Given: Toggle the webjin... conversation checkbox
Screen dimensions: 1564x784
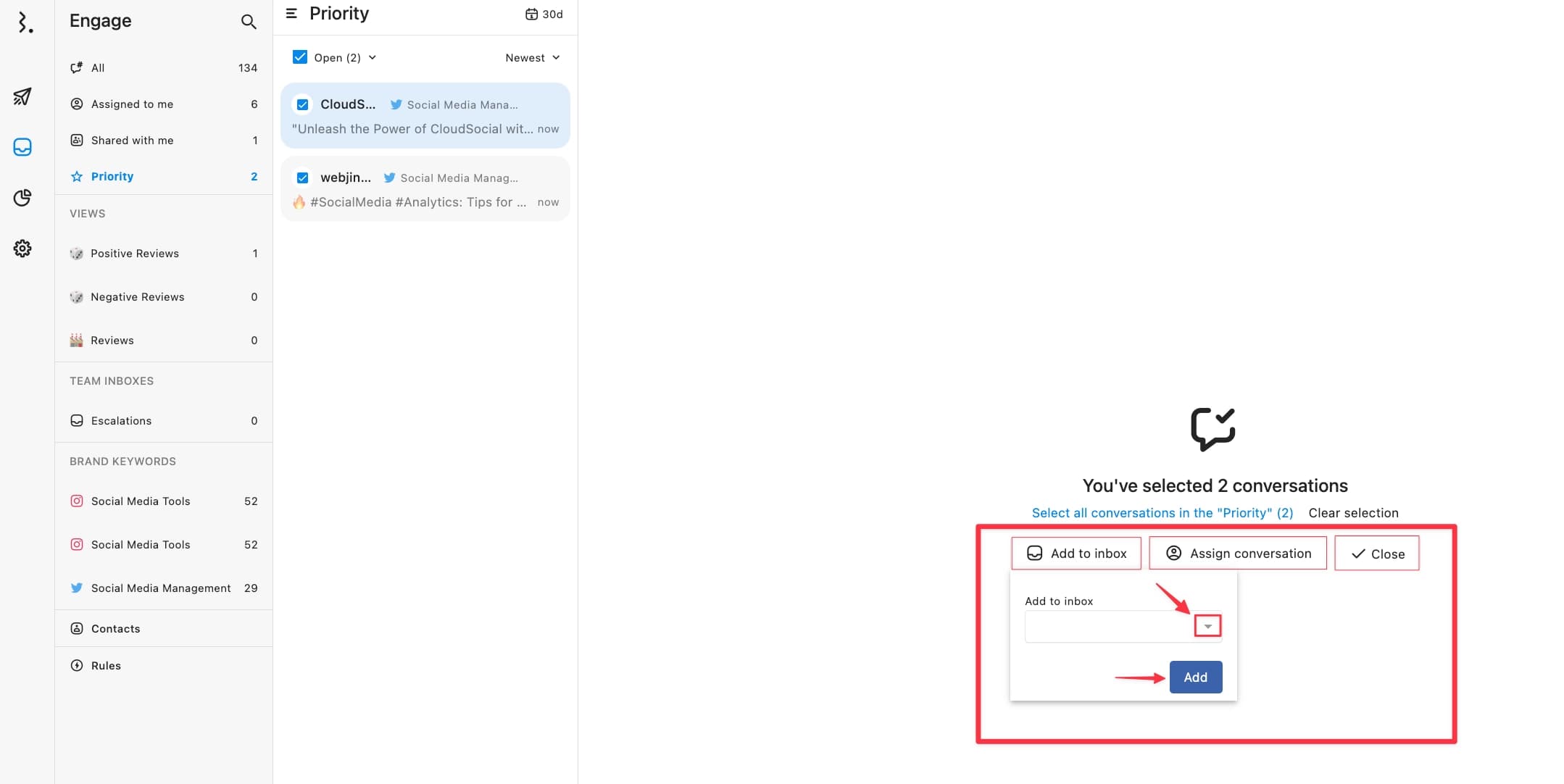Looking at the screenshot, I should (x=302, y=178).
